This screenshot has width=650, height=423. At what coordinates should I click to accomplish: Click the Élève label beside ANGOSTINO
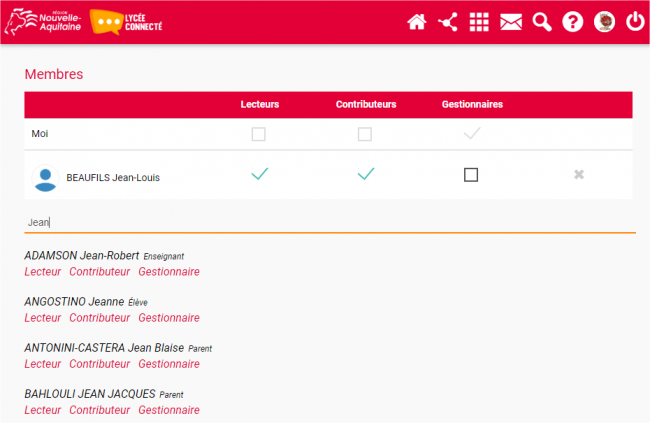[x=138, y=303]
